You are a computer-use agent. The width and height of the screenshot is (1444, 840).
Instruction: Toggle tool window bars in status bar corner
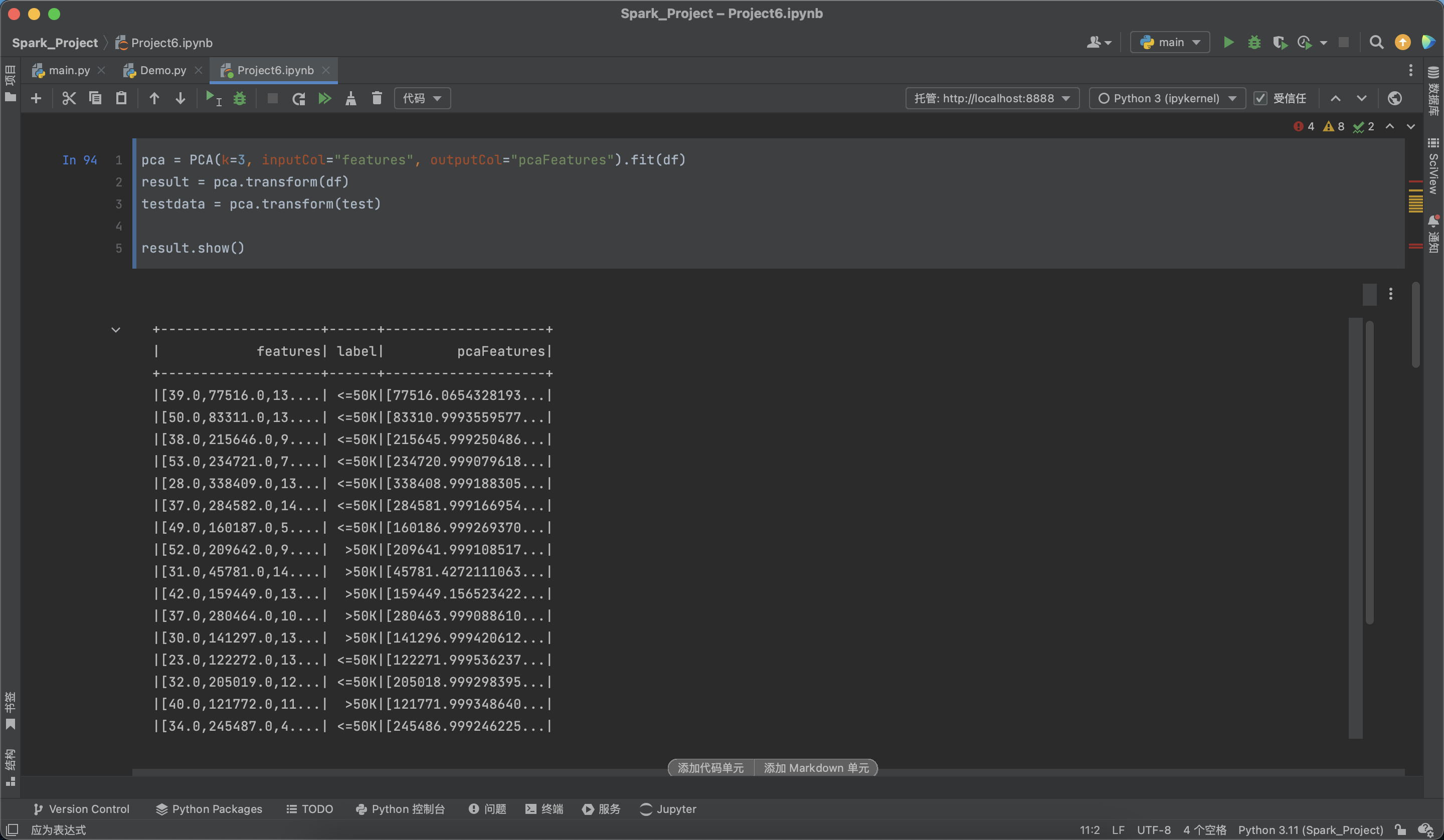tap(12, 829)
